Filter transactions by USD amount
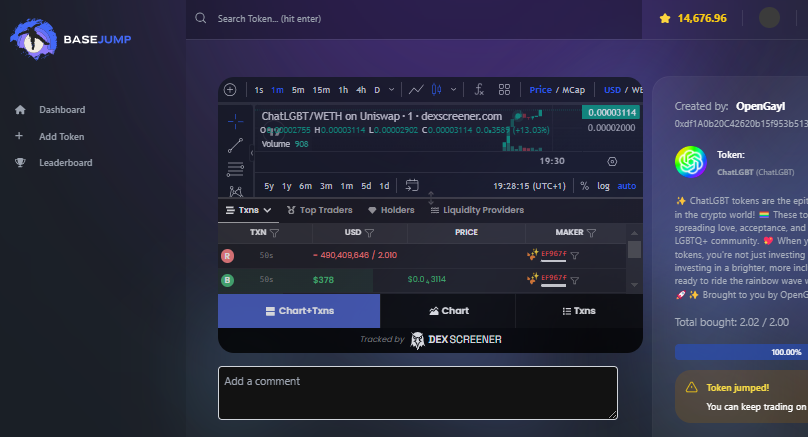 369,233
